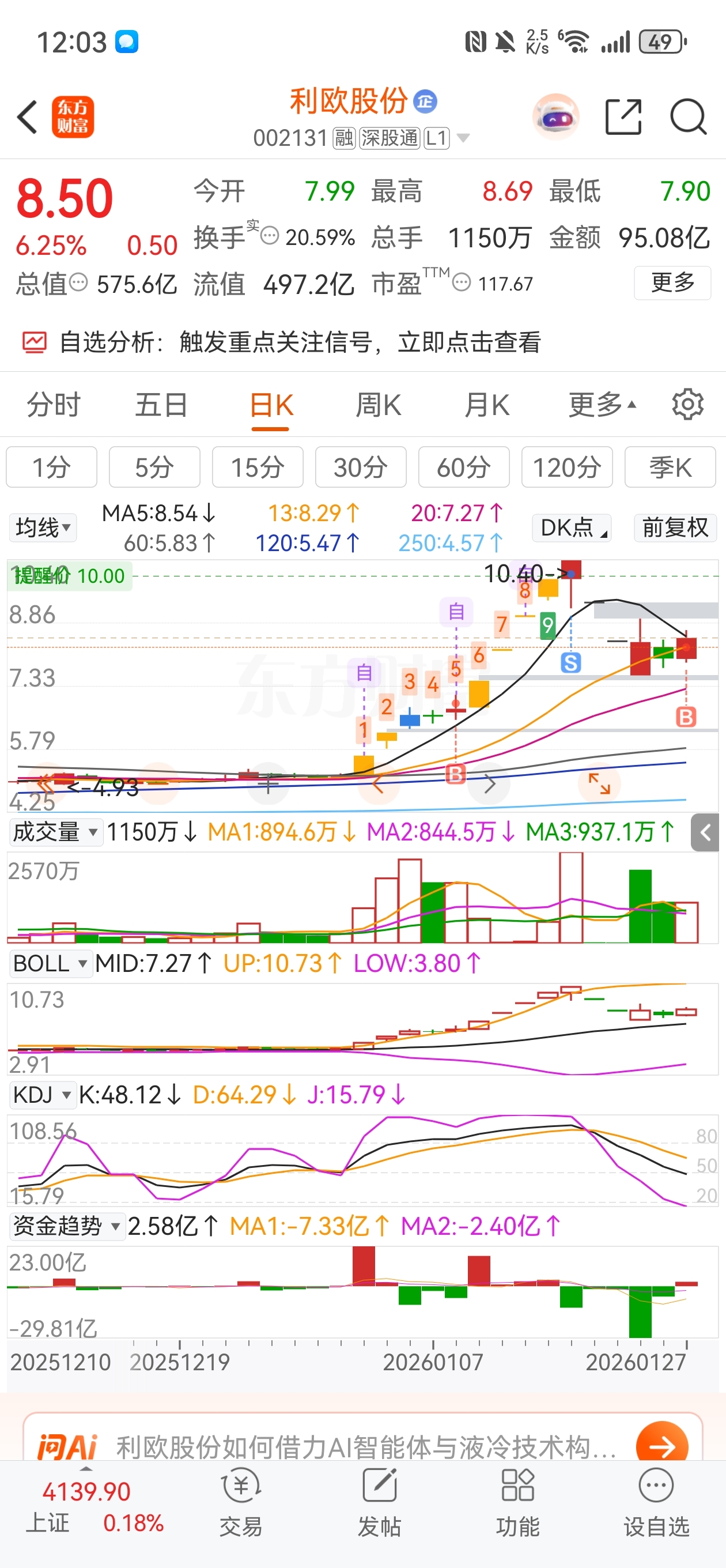Screen dimensions: 726x1568
Task: Tap the AI question text about 利欧股份
Action: point(366,1448)
